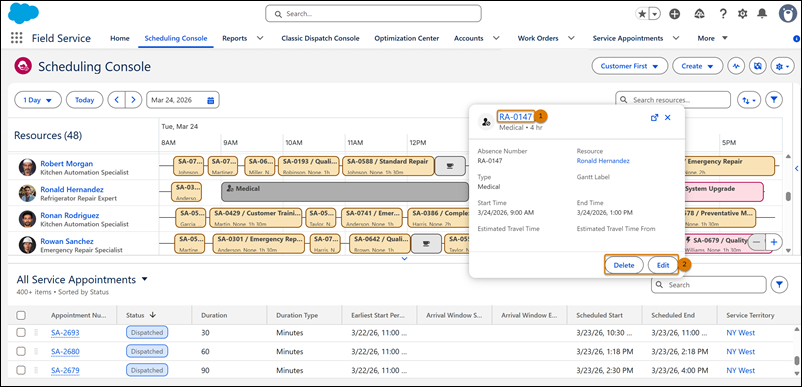Image resolution: width=802 pixels, height=387 pixels.
Task: Open the user profile avatar
Action: coord(787,14)
